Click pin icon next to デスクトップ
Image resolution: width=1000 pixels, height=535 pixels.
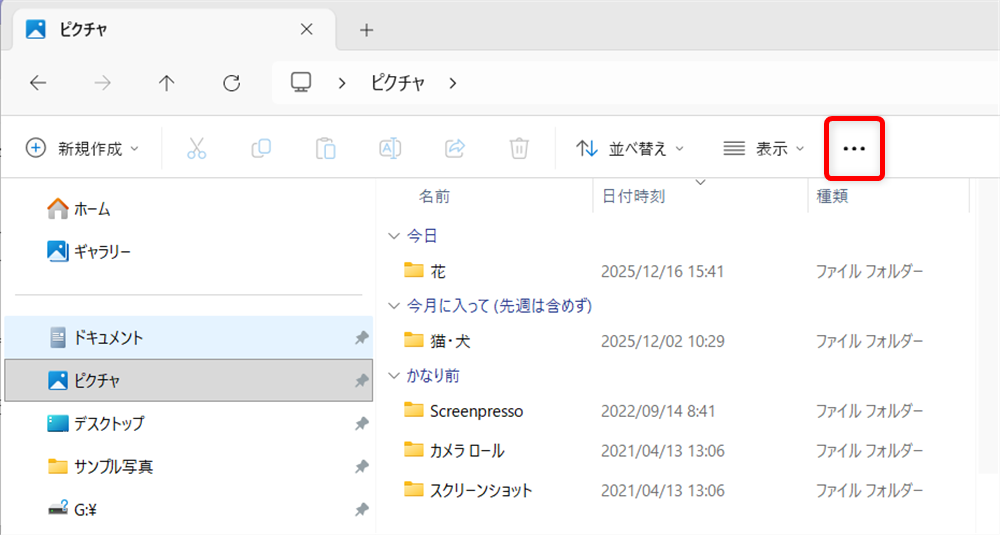pyautogui.click(x=362, y=423)
